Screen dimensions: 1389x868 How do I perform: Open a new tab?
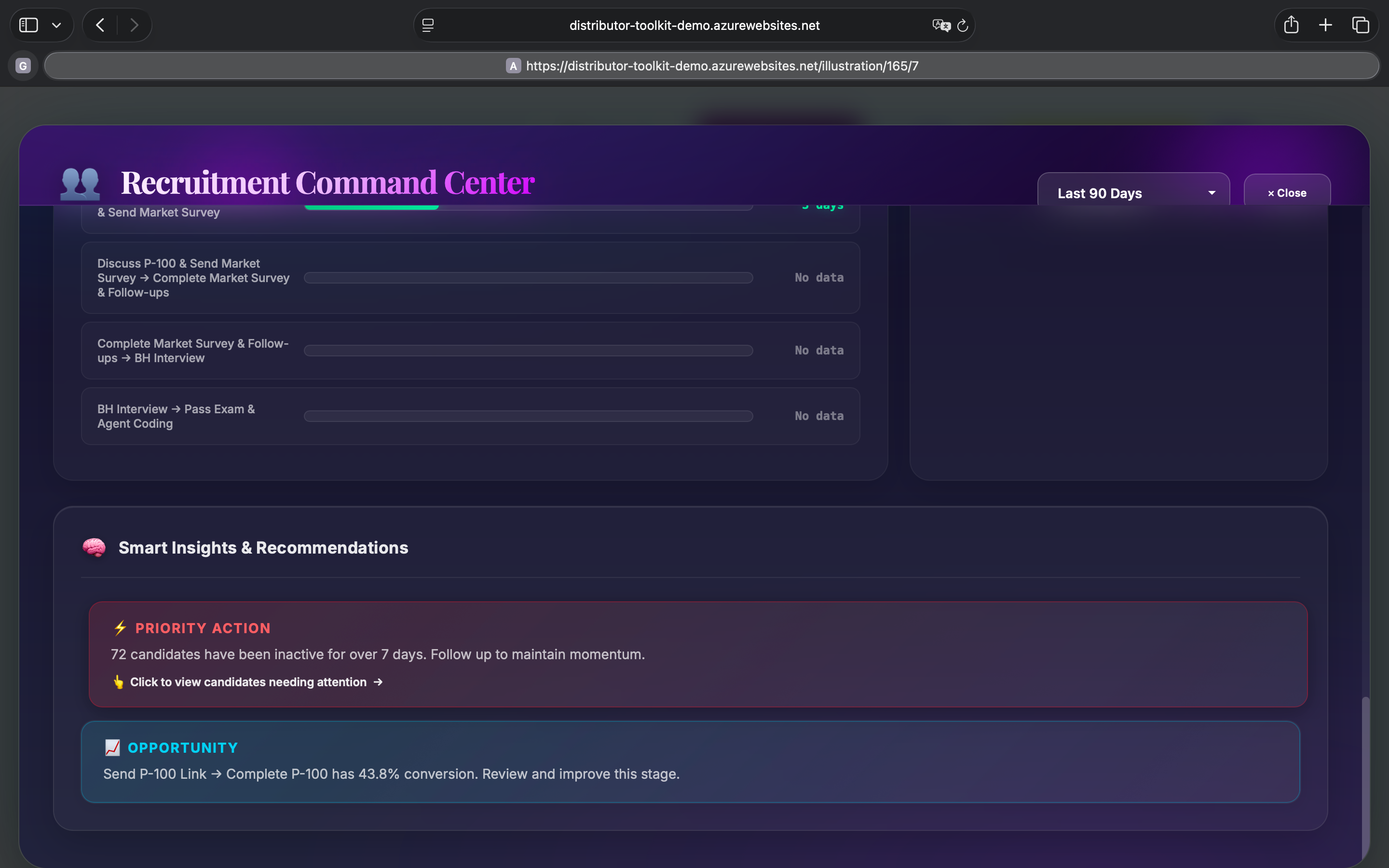coord(1325,25)
